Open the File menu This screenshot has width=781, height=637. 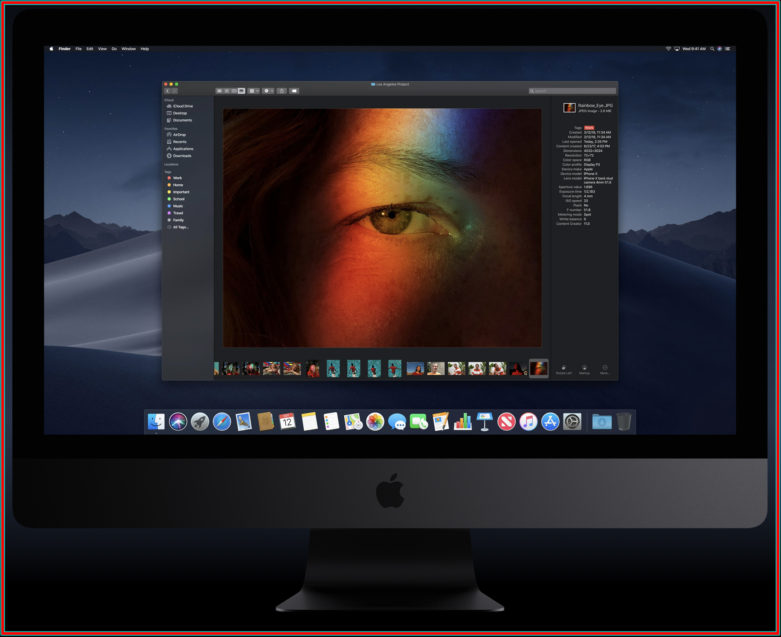pos(78,49)
